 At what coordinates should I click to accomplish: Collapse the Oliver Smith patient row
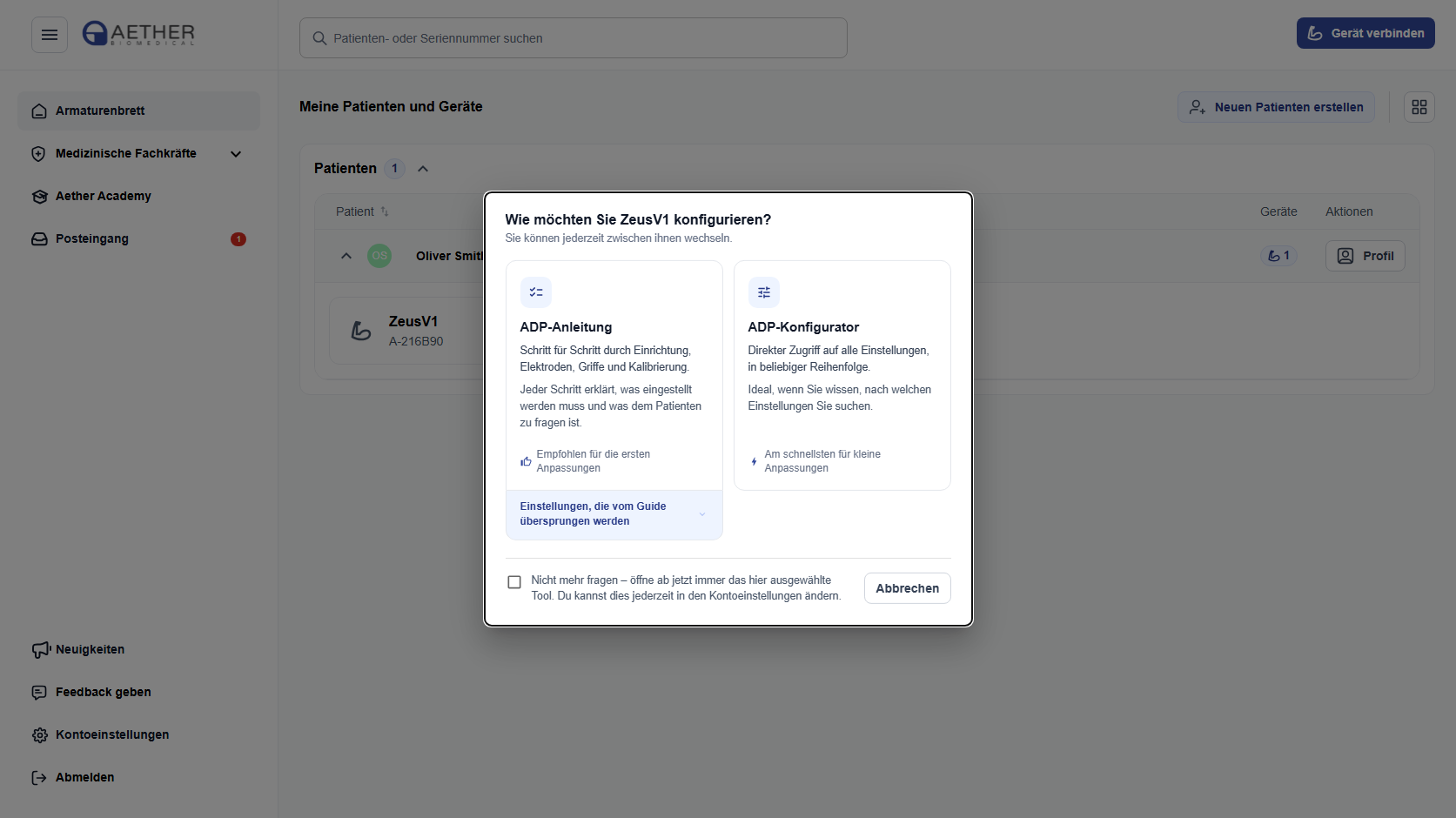click(346, 256)
